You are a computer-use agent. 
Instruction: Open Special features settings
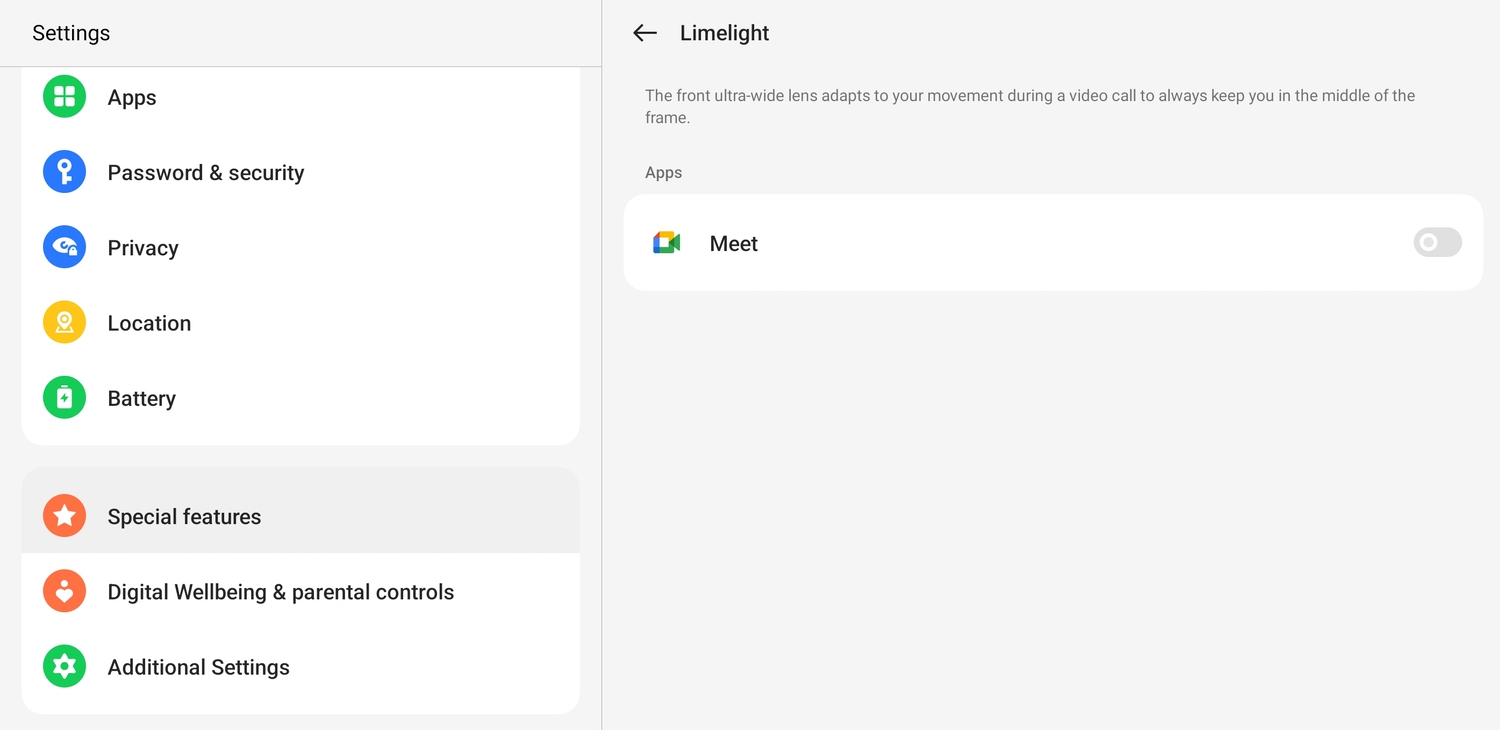[184, 516]
